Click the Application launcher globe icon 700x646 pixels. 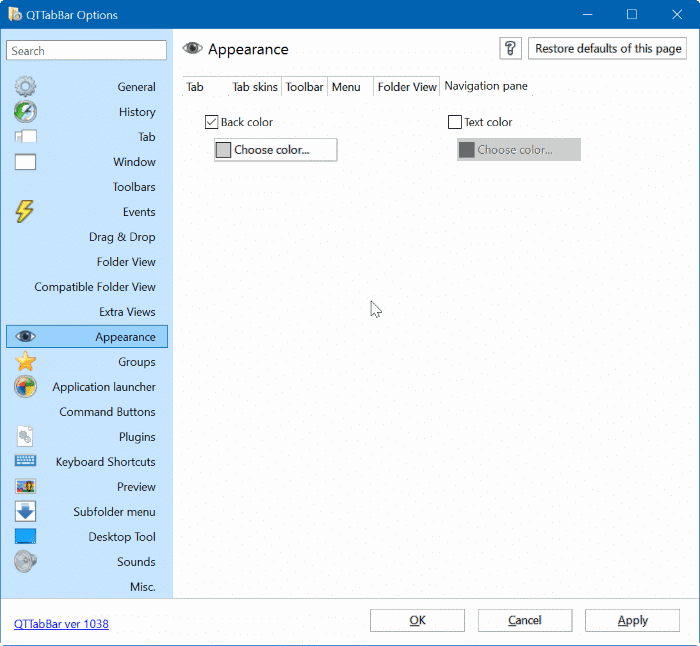(x=25, y=386)
